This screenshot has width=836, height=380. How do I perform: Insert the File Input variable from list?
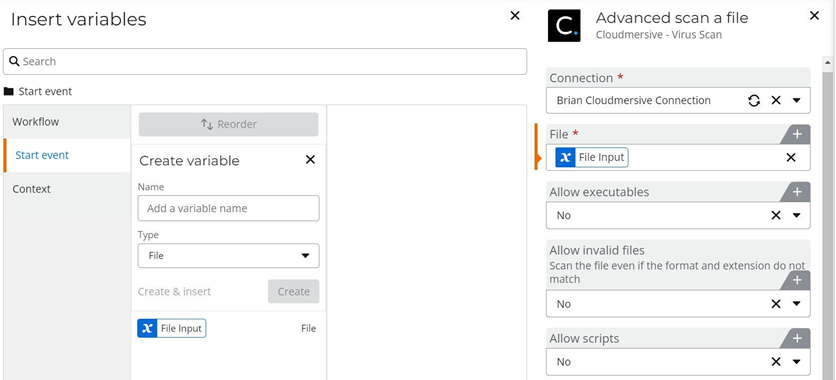[x=172, y=328]
